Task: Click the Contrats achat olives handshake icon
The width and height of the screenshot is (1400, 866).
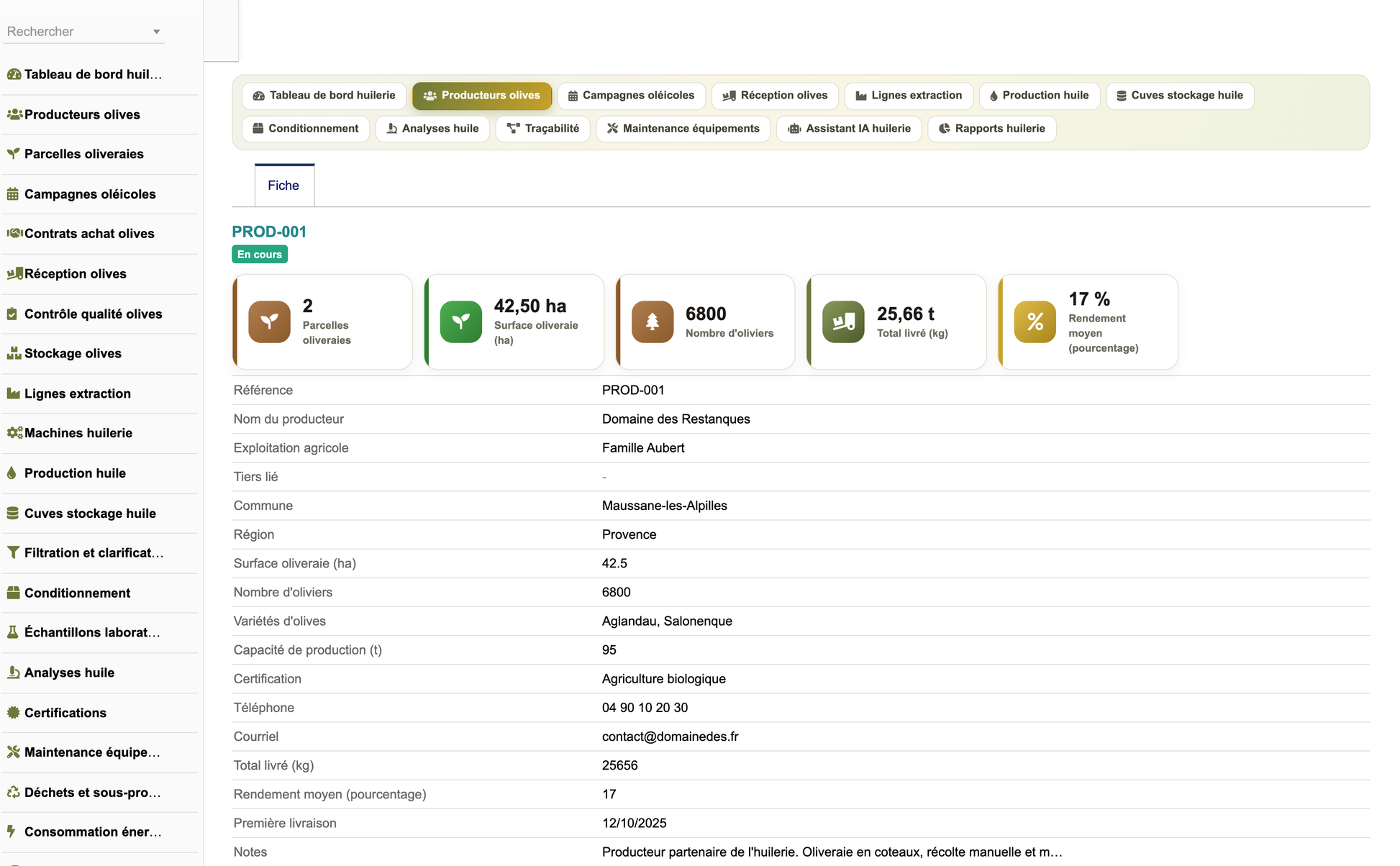Action: pos(14,233)
